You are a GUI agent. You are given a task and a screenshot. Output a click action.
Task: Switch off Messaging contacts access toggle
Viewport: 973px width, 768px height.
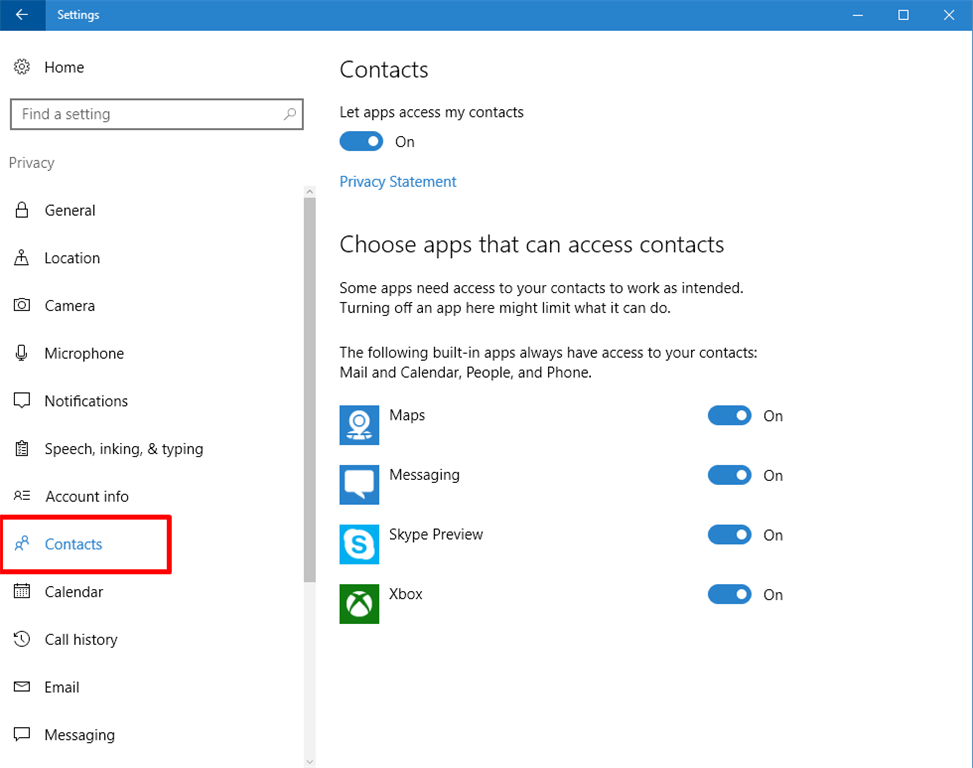tap(729, 476)
